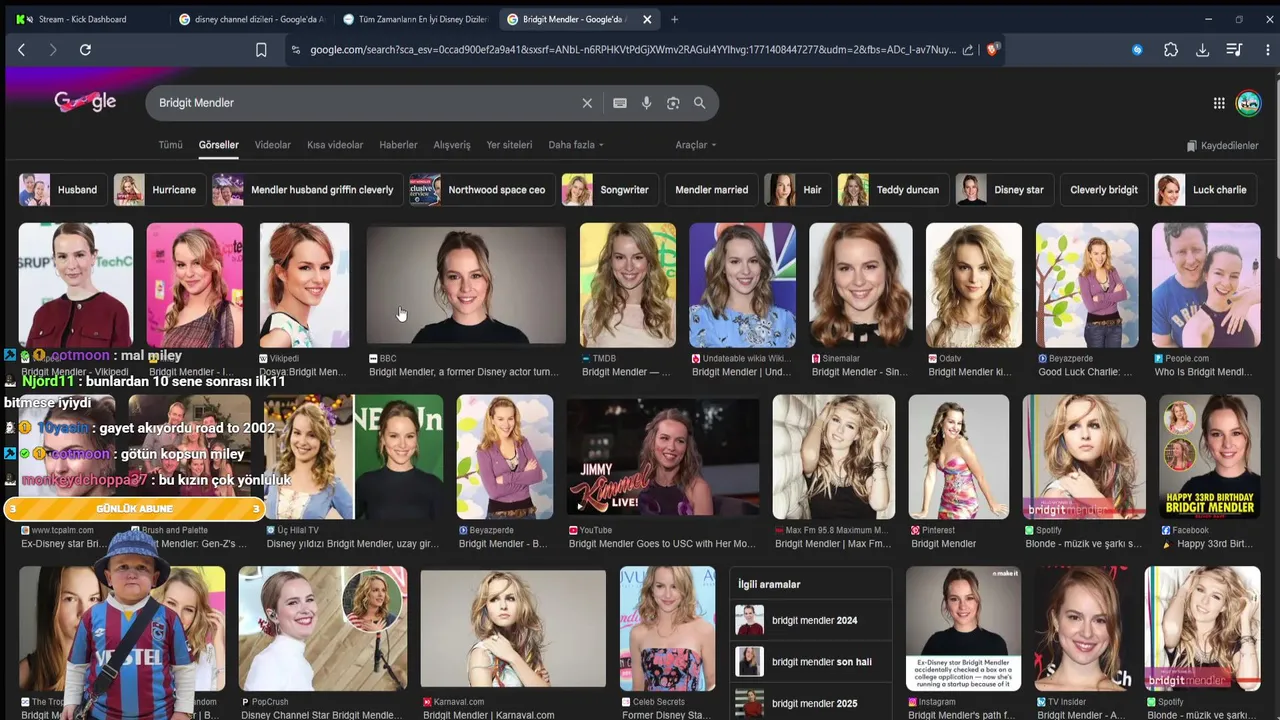Bookmark this page with the bookmark icon
This screenshot has height=720, width=1280.
(261, 50)
